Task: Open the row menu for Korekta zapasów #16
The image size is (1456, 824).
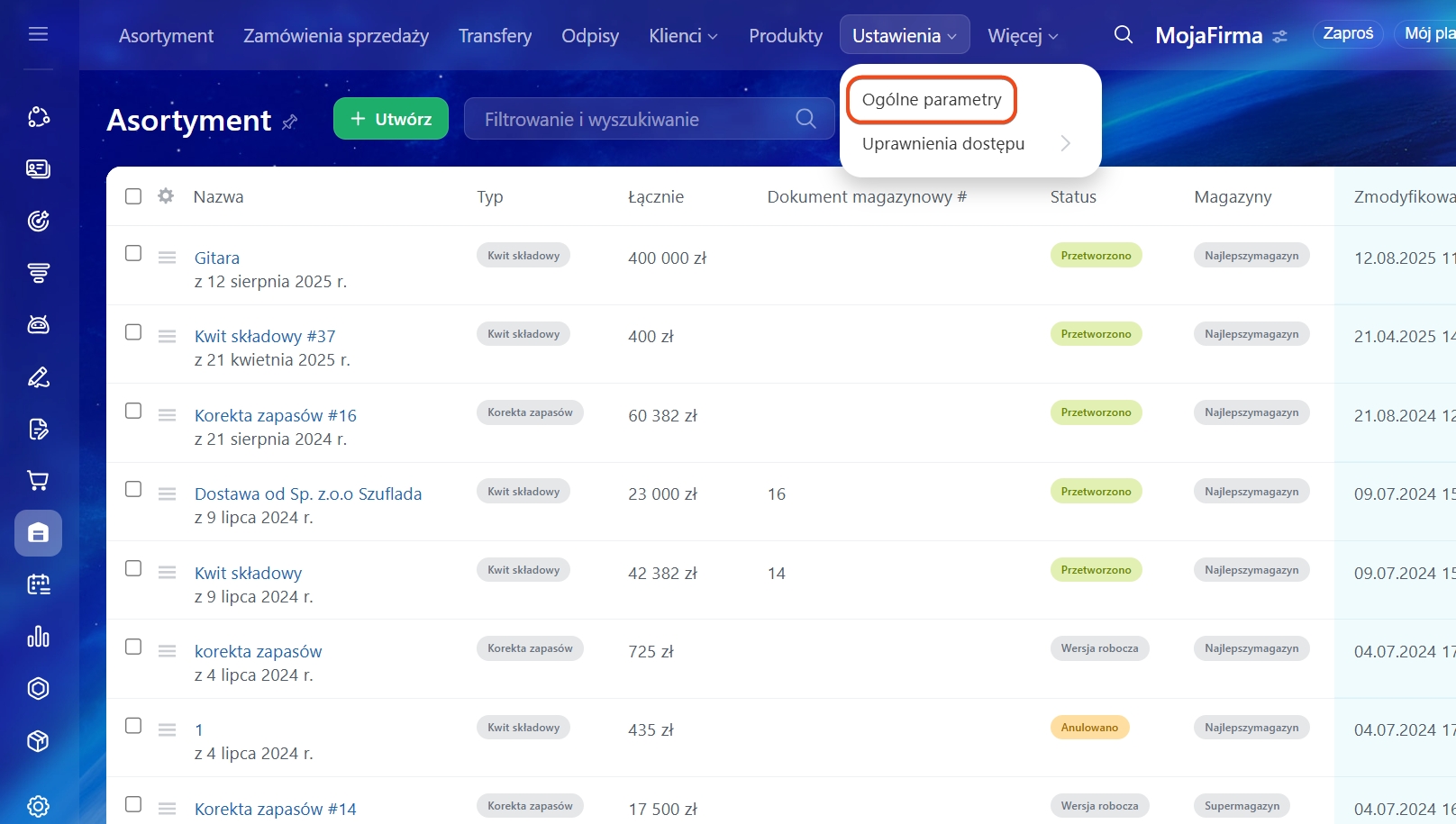Action: [x=167, y=415]
